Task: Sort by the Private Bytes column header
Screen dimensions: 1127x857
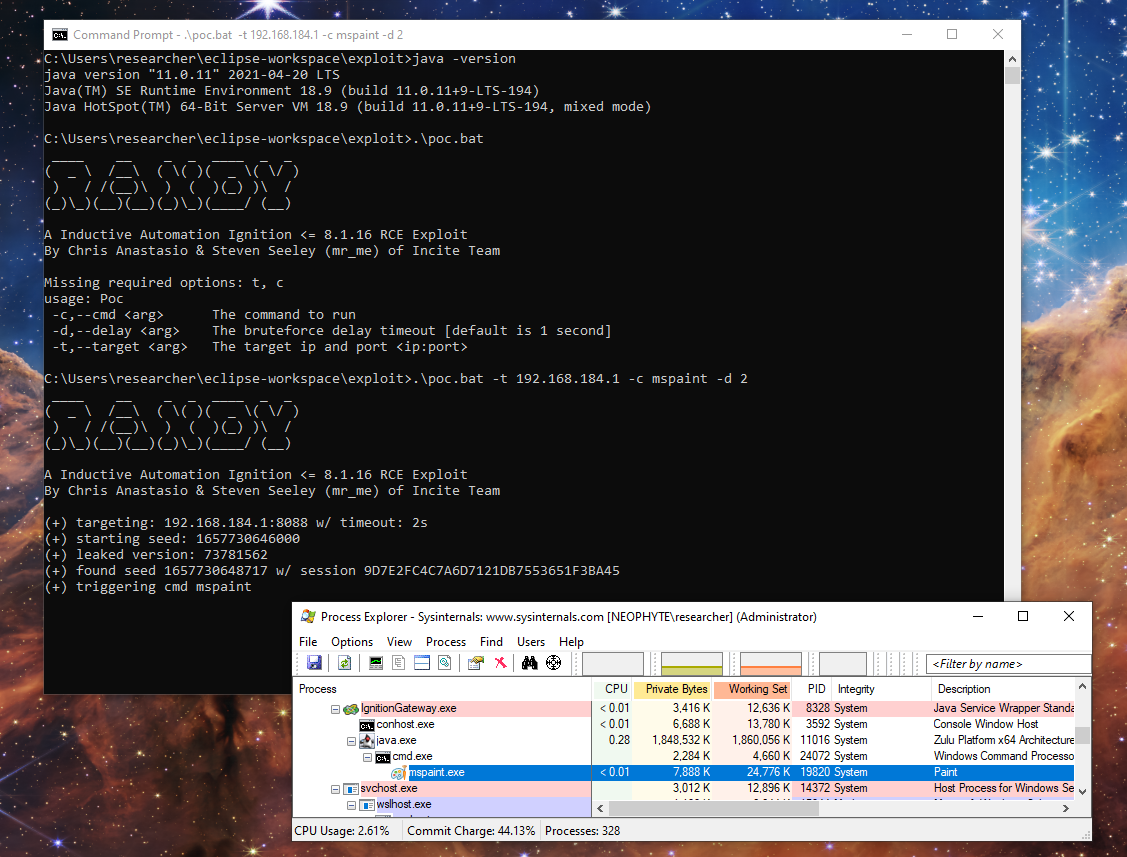Action: point(673,689)
